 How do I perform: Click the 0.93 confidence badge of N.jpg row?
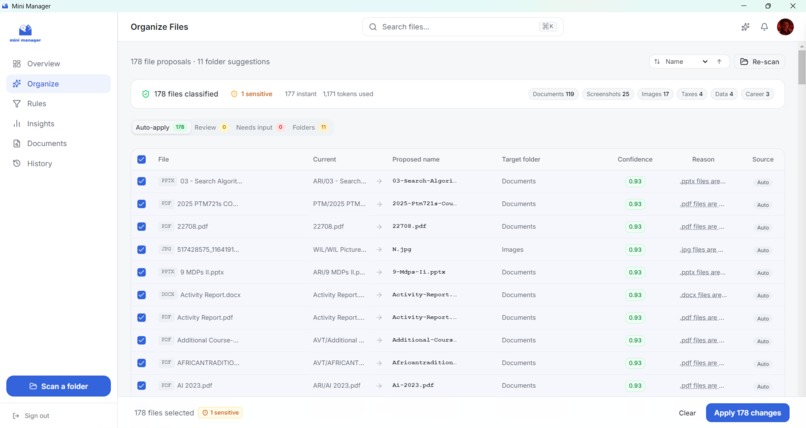(635, 250)
